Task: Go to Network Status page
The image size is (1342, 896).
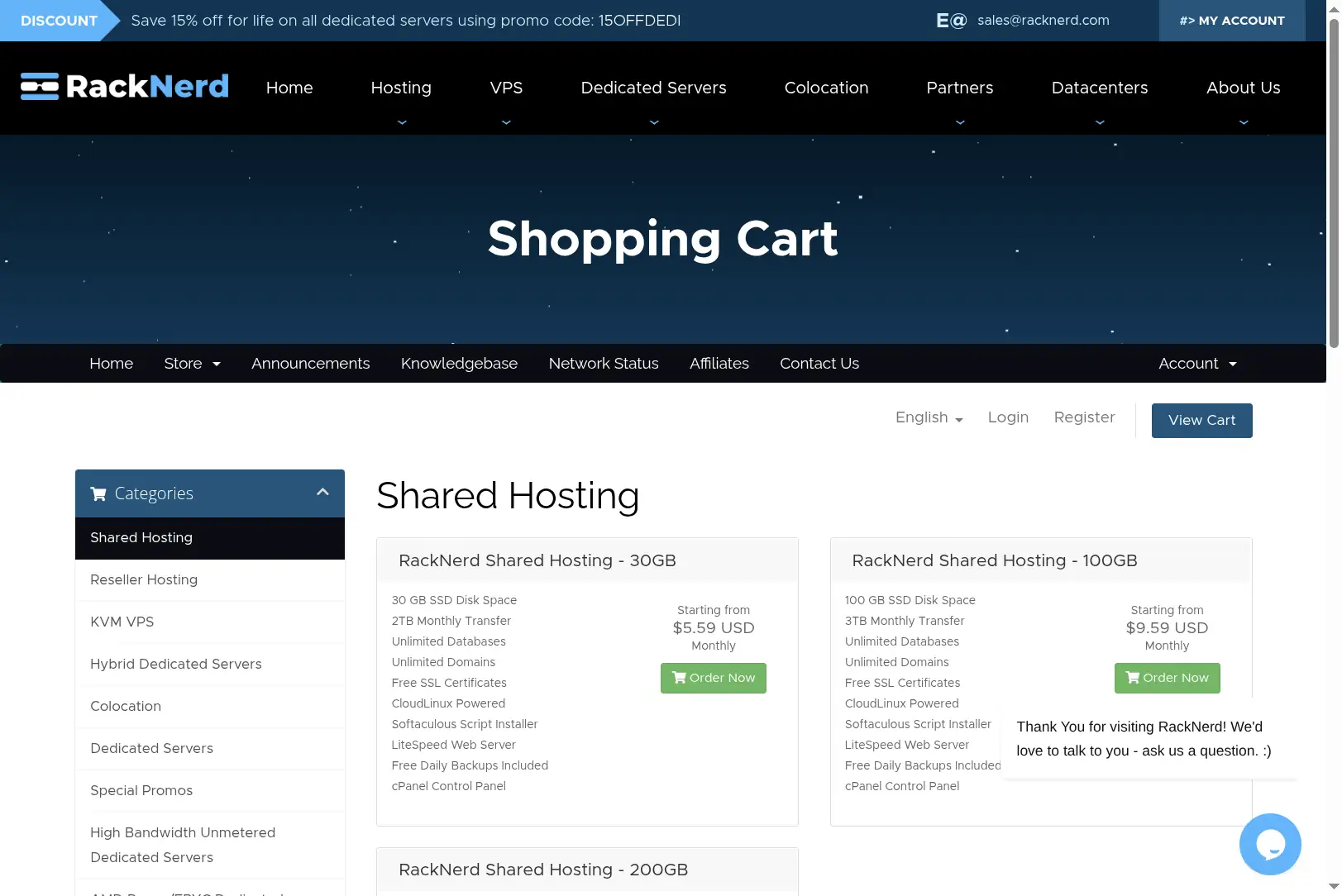Action: 604,364
